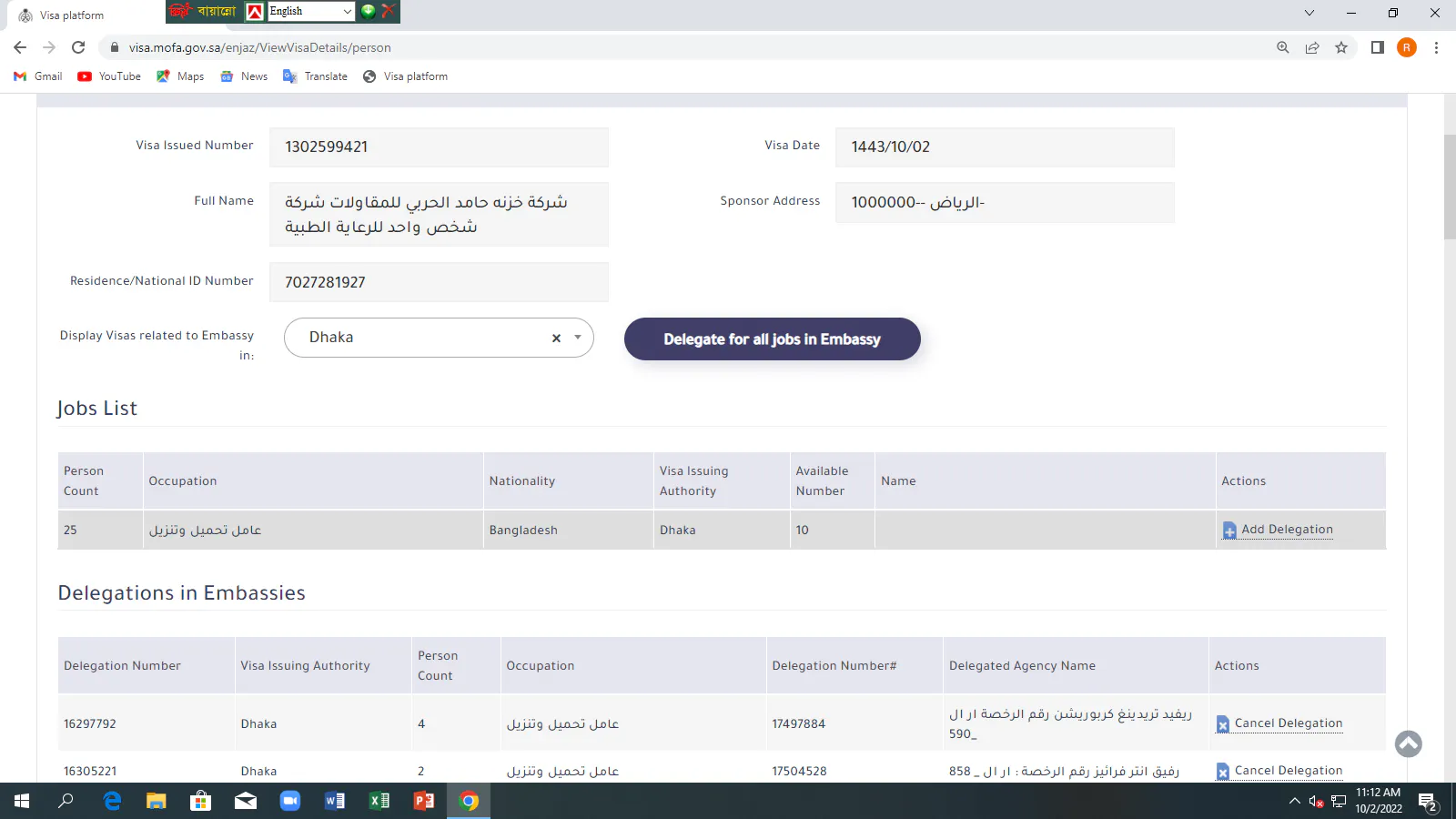Share this page icon
The height and width of the screenshot is (819, 1456).
click(x=1312, y=47)
